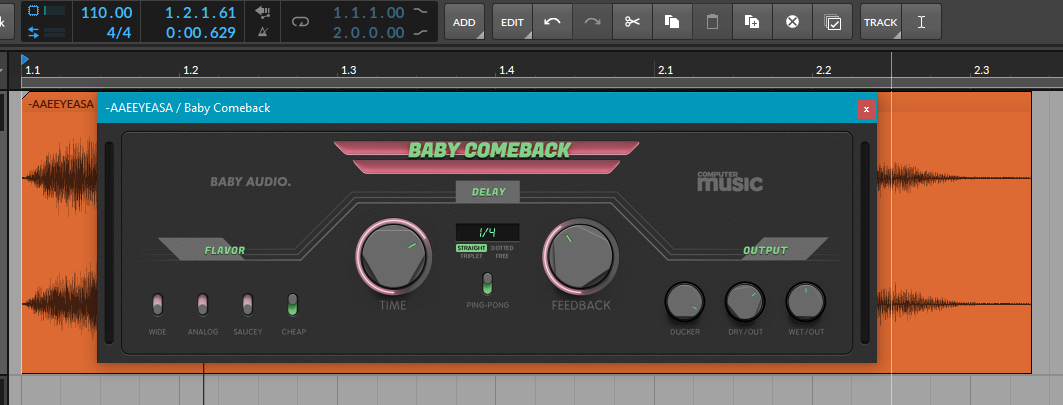
Task: Click the TIME knob
Action: pos(394,256)
